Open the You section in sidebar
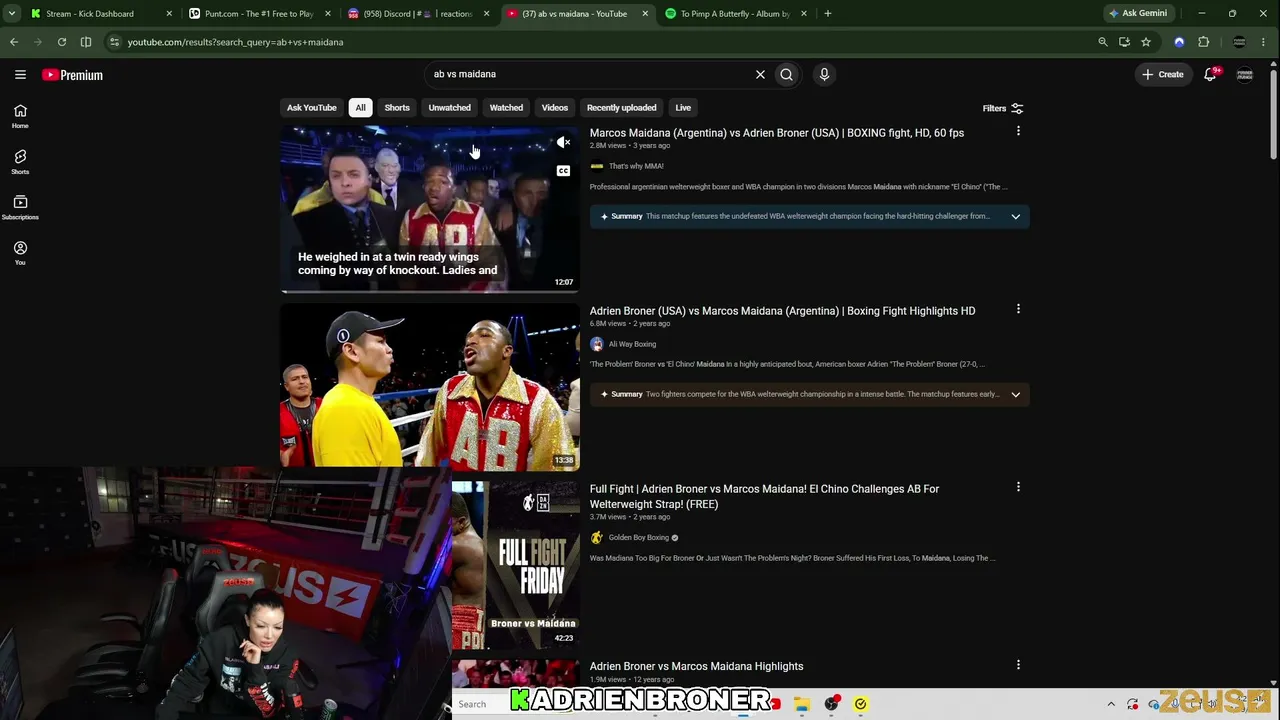Image resolution: width=1280 pixels, height=720 pixels. 20,253
